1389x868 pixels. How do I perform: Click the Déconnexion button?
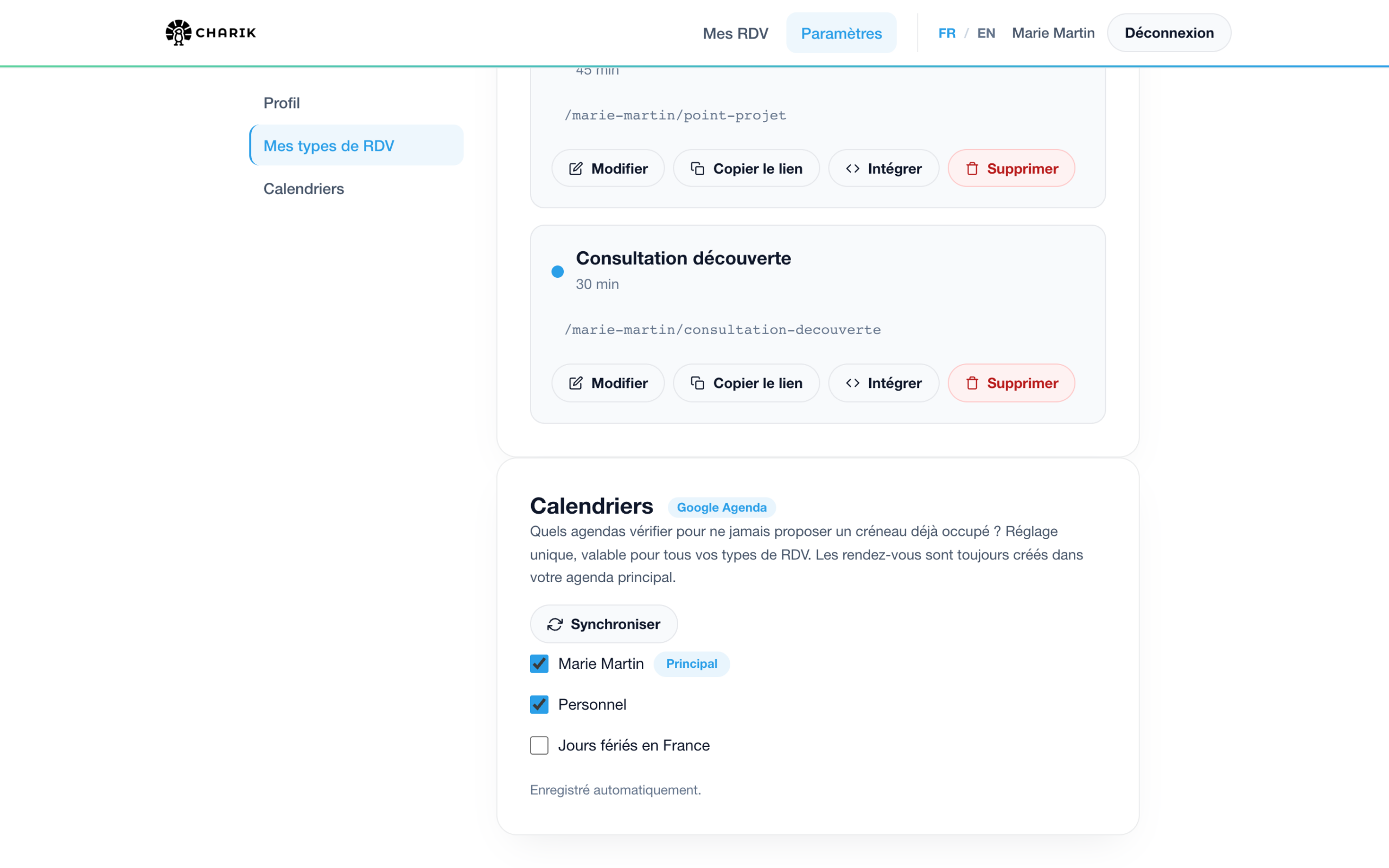point(1169,33)
